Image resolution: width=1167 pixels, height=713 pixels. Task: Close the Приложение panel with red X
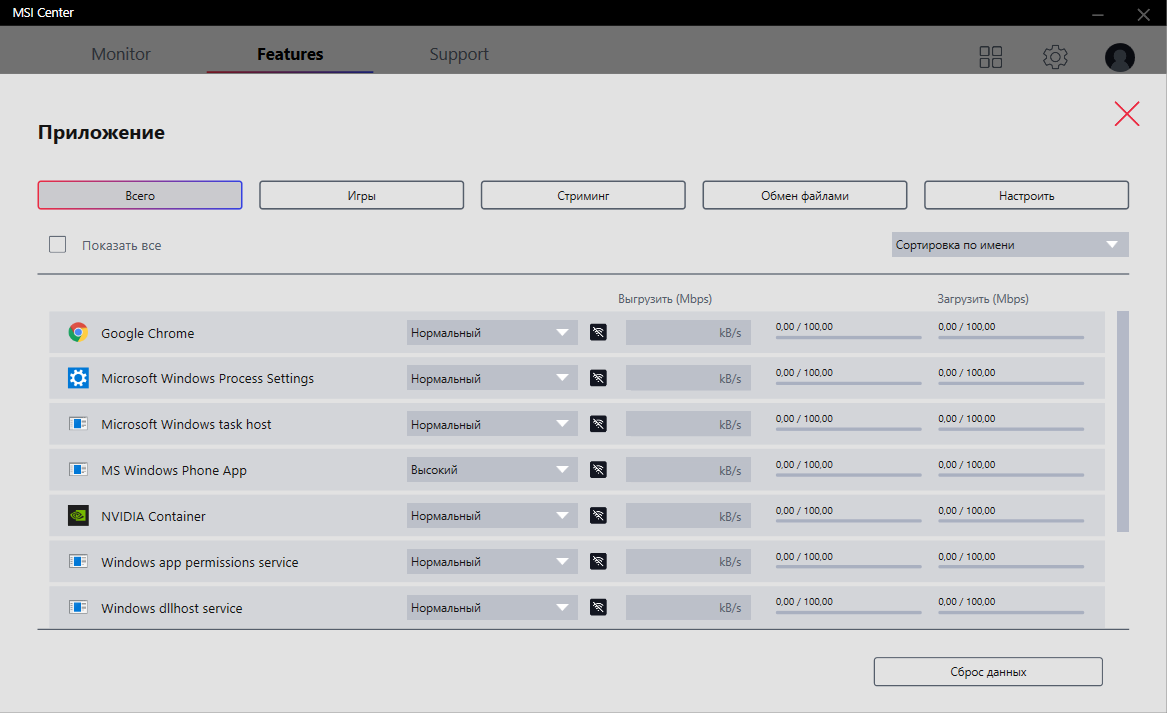1127,114
